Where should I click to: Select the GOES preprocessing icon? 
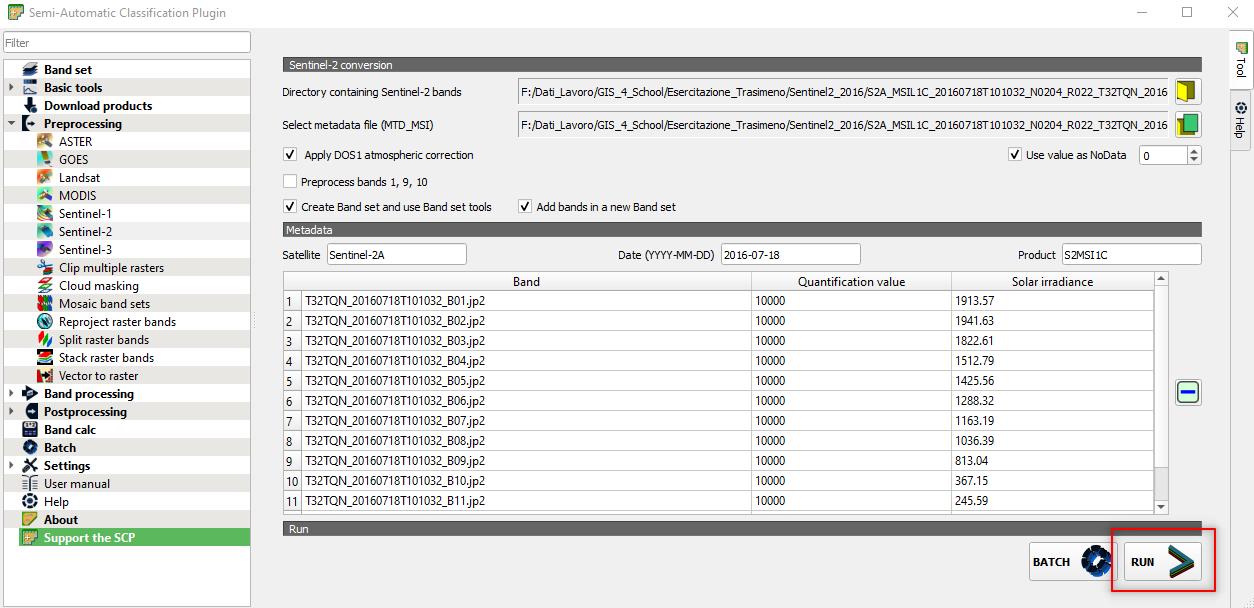click(44, 160)
